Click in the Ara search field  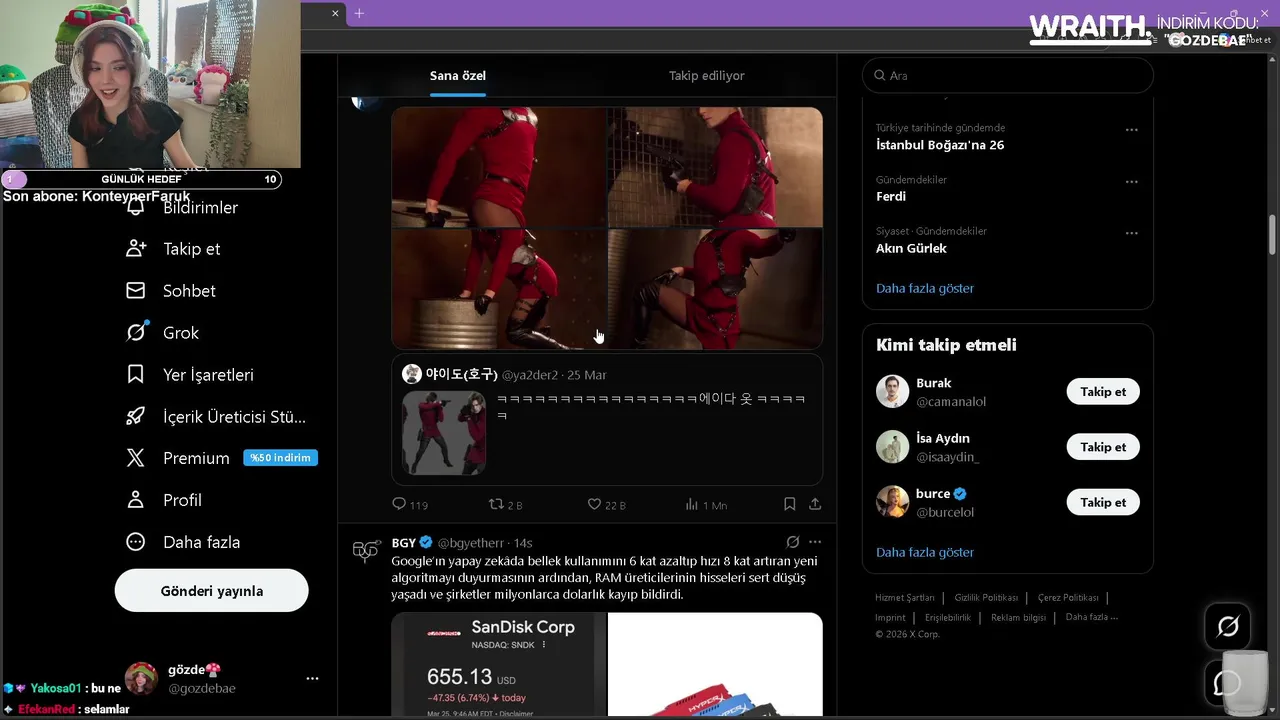pos(1008,75)
